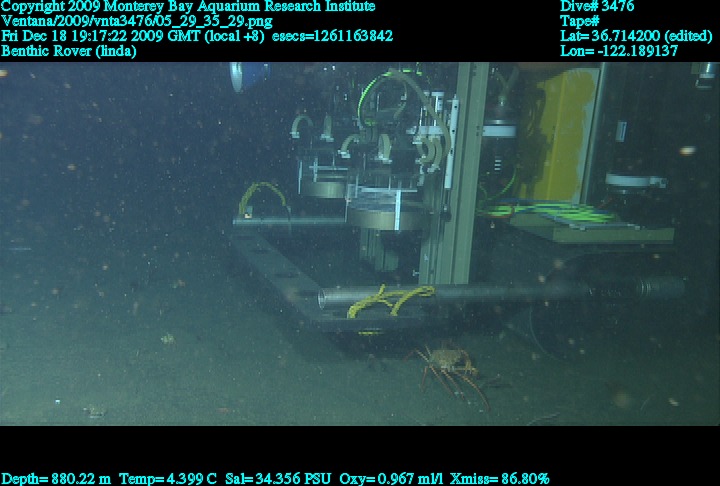Select the "Xmiss= 86.80%" readout
This screenshot has width=720, height=486.
pos(500,479)
